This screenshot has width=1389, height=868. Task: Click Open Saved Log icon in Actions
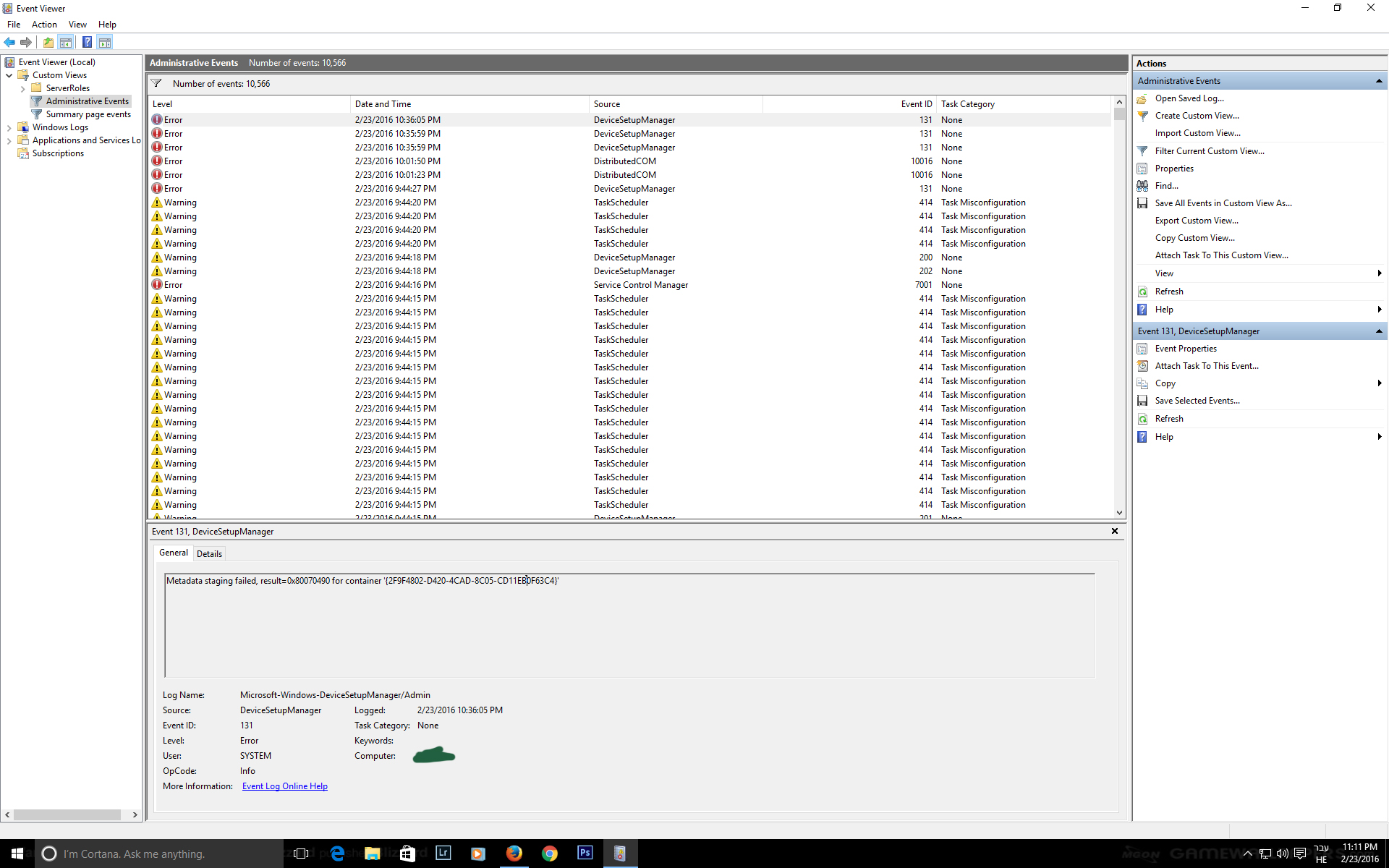[1142, 98]
